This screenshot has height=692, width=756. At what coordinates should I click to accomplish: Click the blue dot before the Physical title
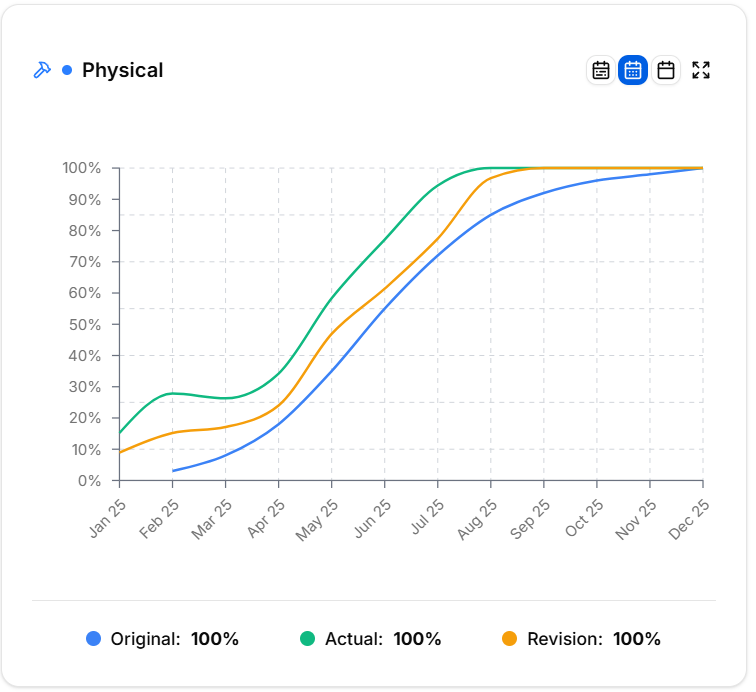pyautogui.click(x=67, y=70)
